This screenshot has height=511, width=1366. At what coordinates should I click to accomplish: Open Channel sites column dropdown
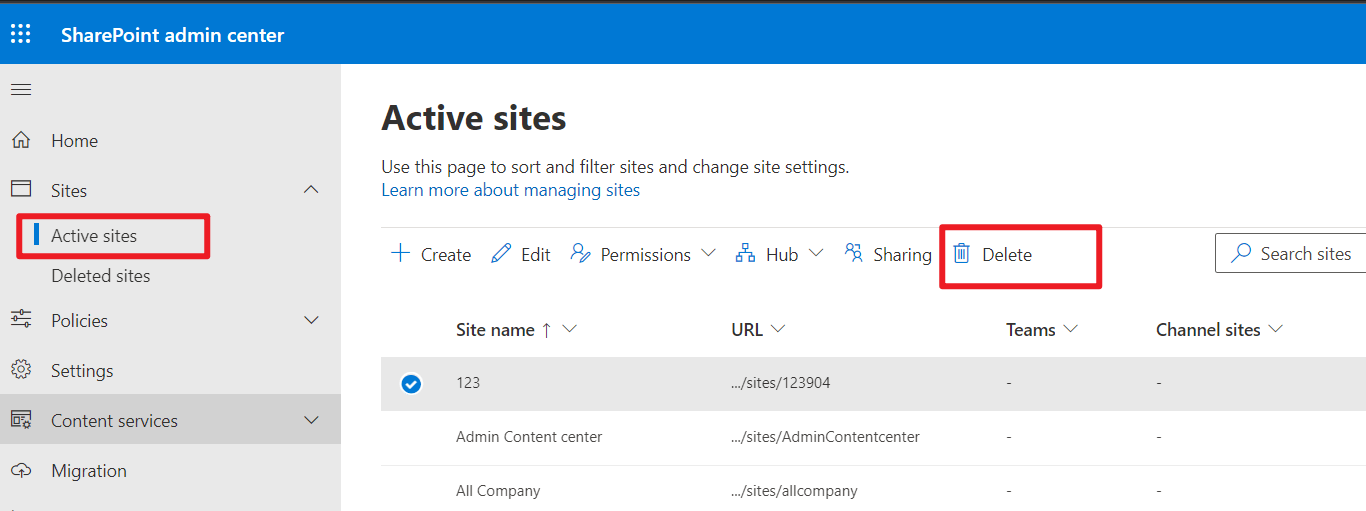click(1275, 329)
